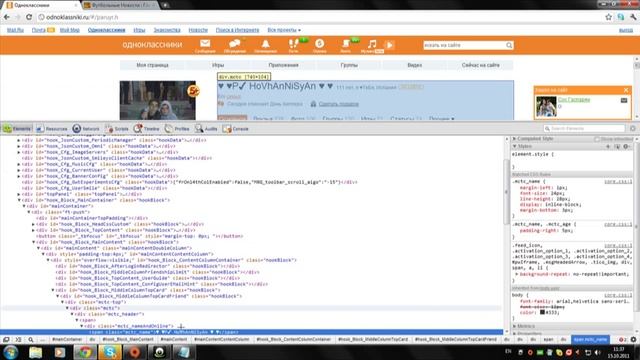Viewport: 640px width, 360px height.
Task: Add a new style rule plus icon
Action: click(x=608, y=146)
